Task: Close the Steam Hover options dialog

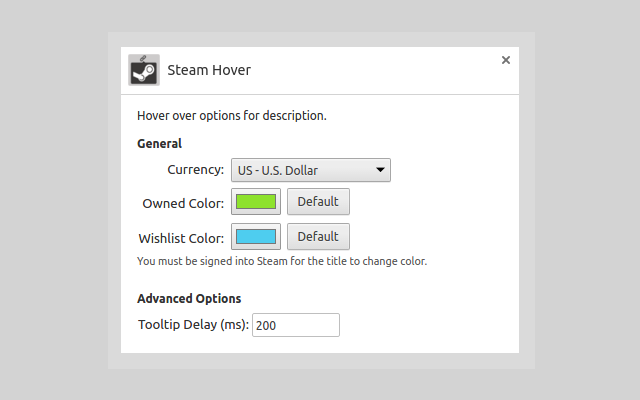Action: pyautogui.click(x=506, y=60)
